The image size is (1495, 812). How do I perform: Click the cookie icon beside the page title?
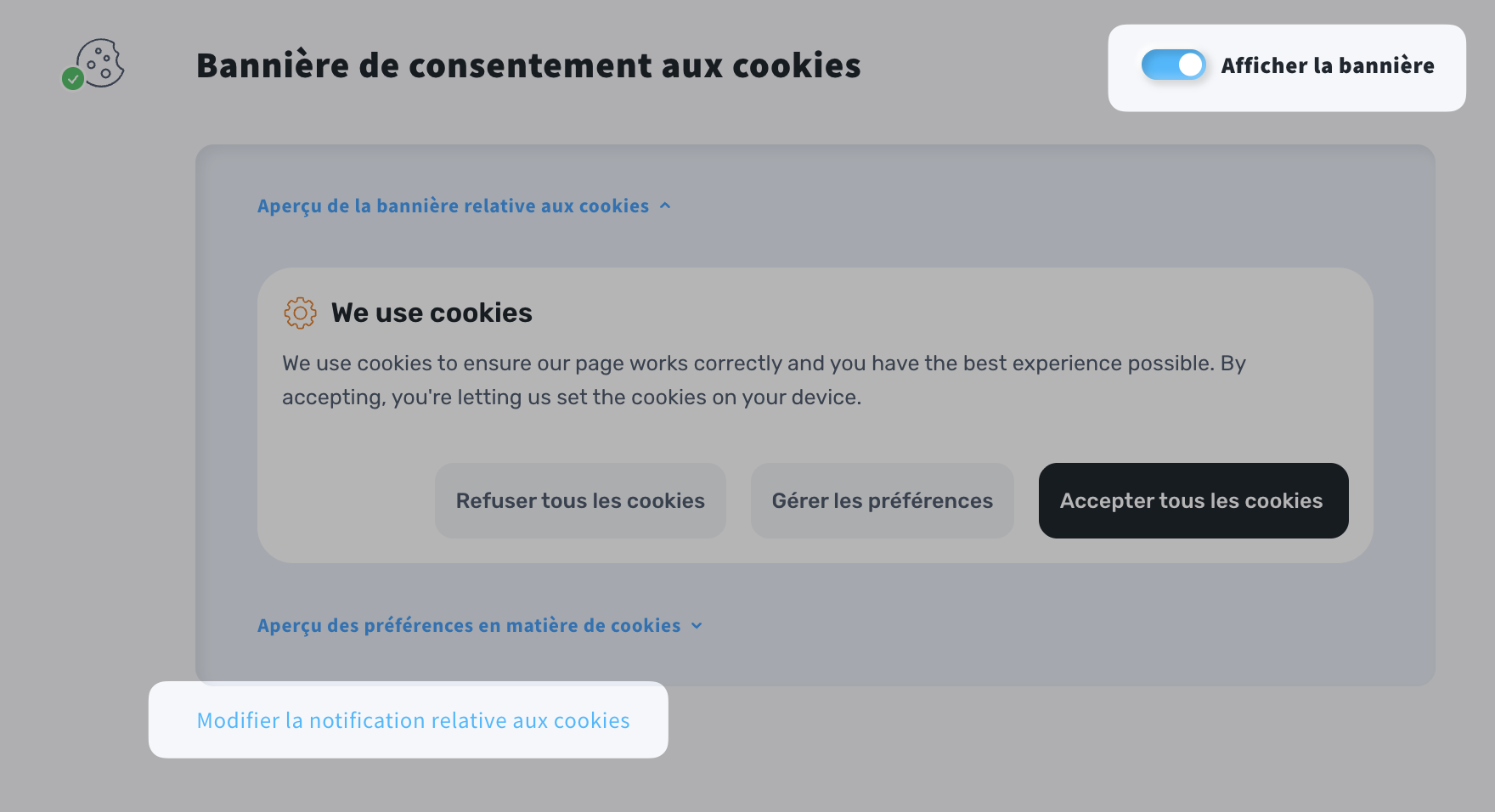click(x=101, y=61)
